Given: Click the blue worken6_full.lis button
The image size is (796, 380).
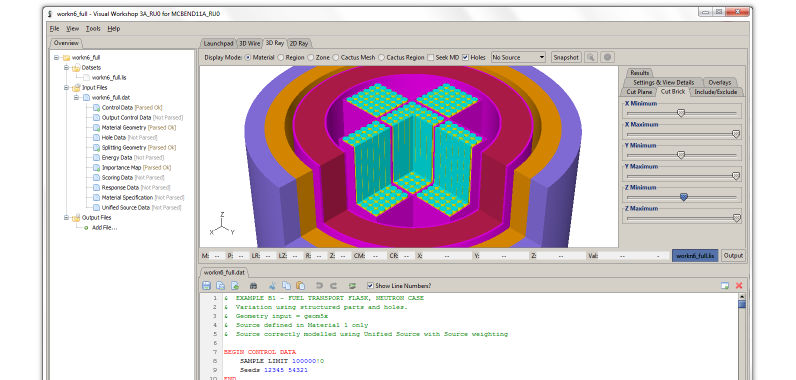Looking at the screenshot, I should (x=695, y=256).
